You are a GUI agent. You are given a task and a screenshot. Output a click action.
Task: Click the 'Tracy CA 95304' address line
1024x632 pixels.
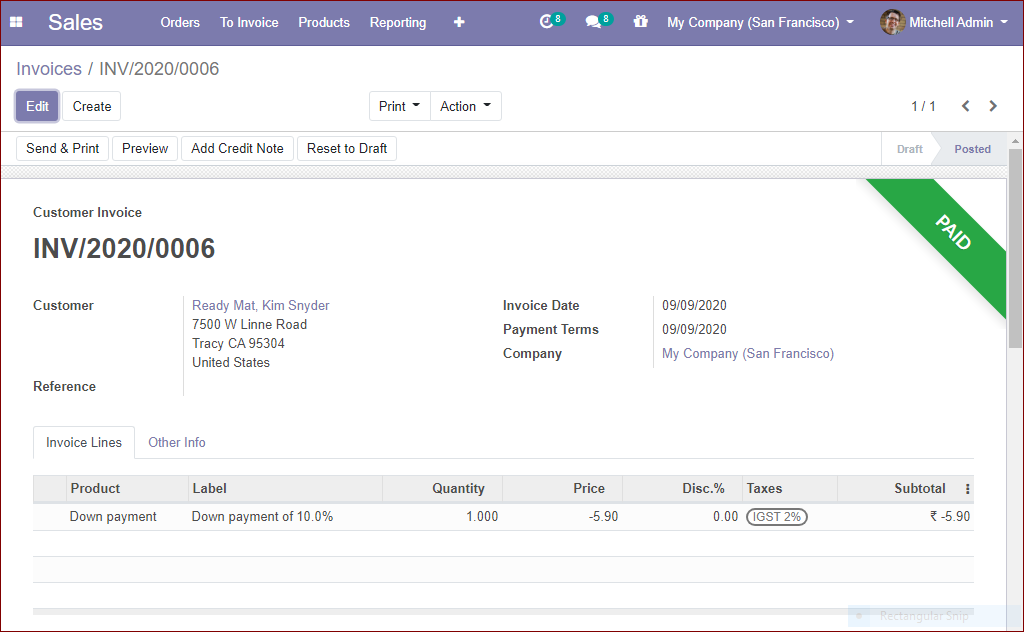238,343
